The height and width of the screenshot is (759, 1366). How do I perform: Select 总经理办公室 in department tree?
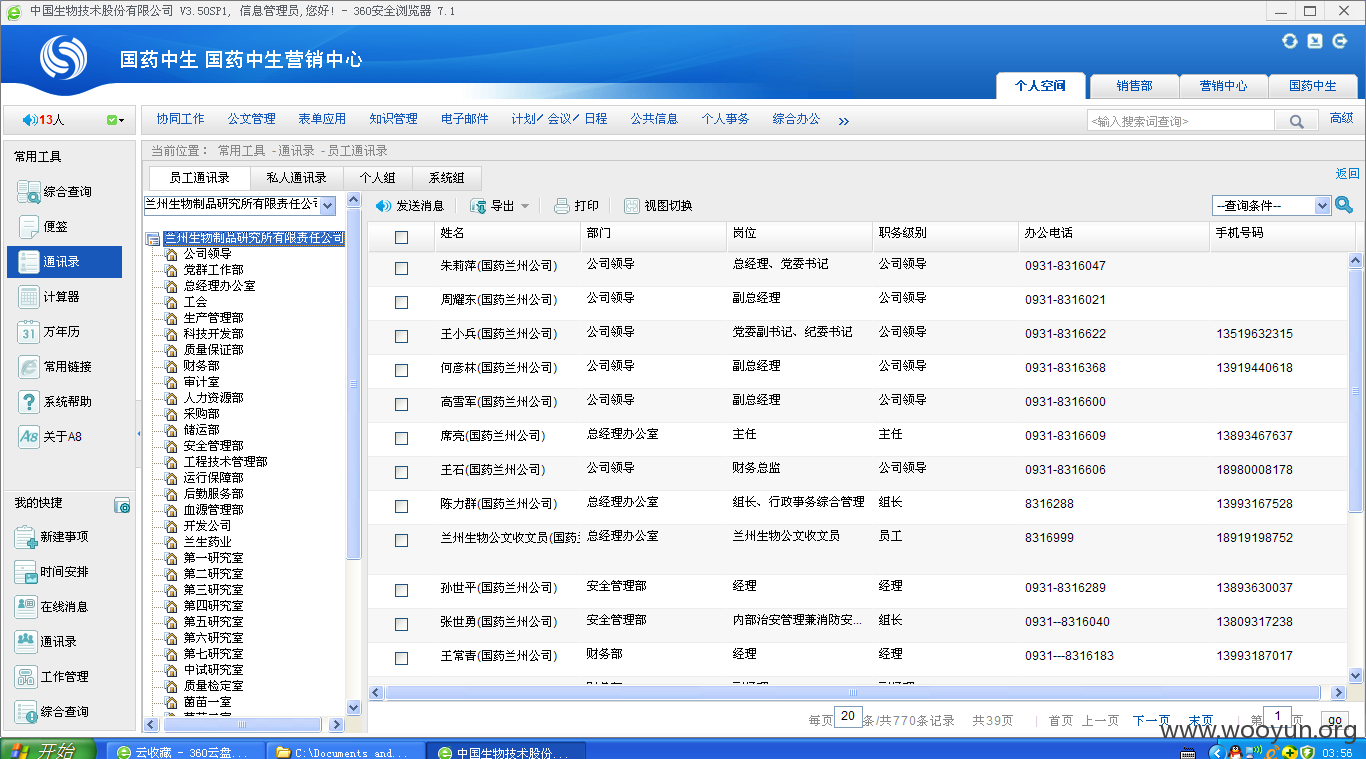(x=219, y=286)
